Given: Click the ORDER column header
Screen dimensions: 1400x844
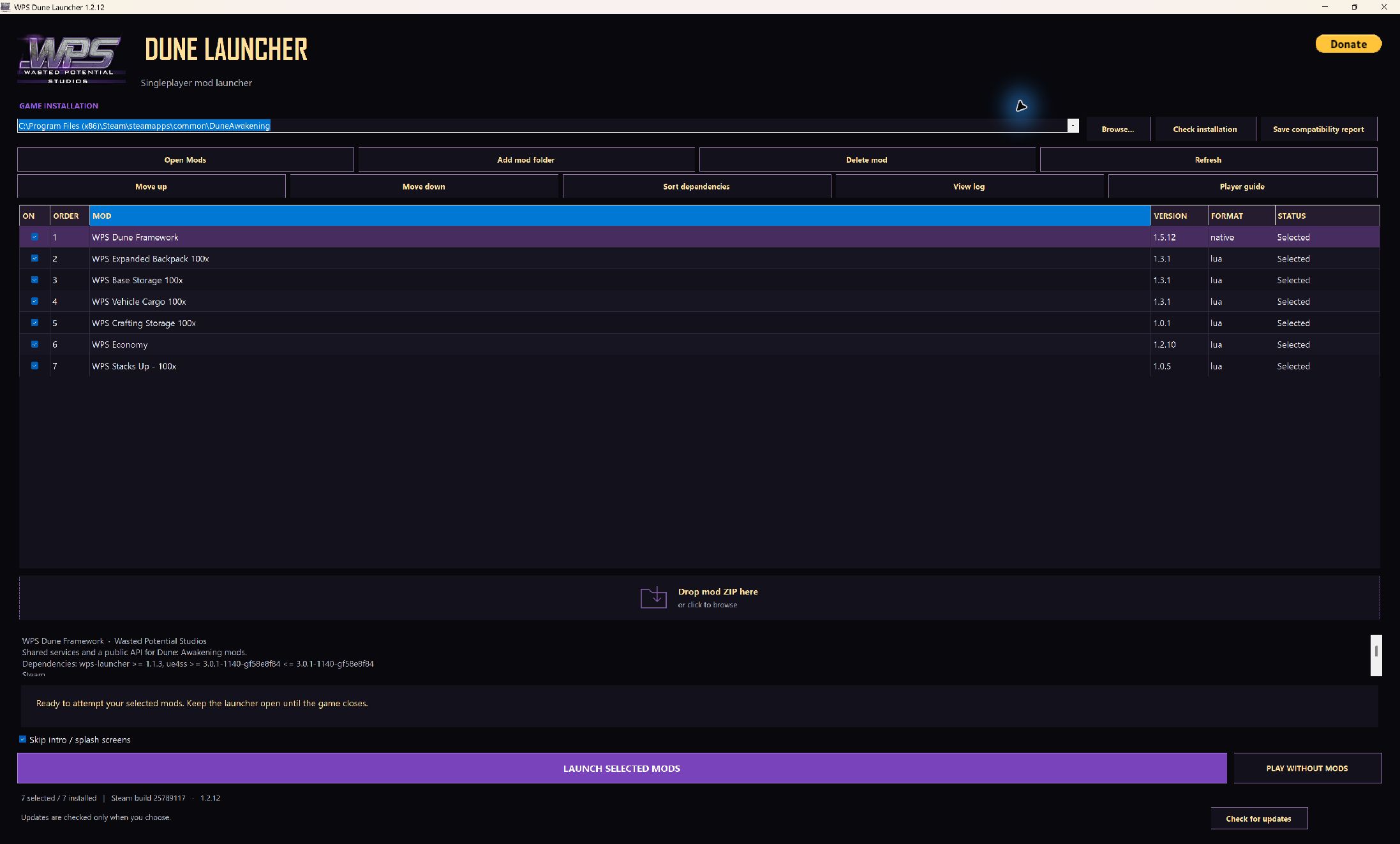Looking at the screenshot, I should click(x=70, y=216).
